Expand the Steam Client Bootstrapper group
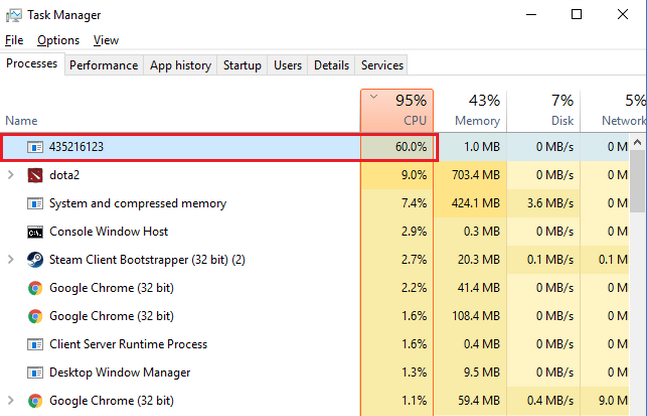Screen dimensions: 647x416 (x=10, y=260)
